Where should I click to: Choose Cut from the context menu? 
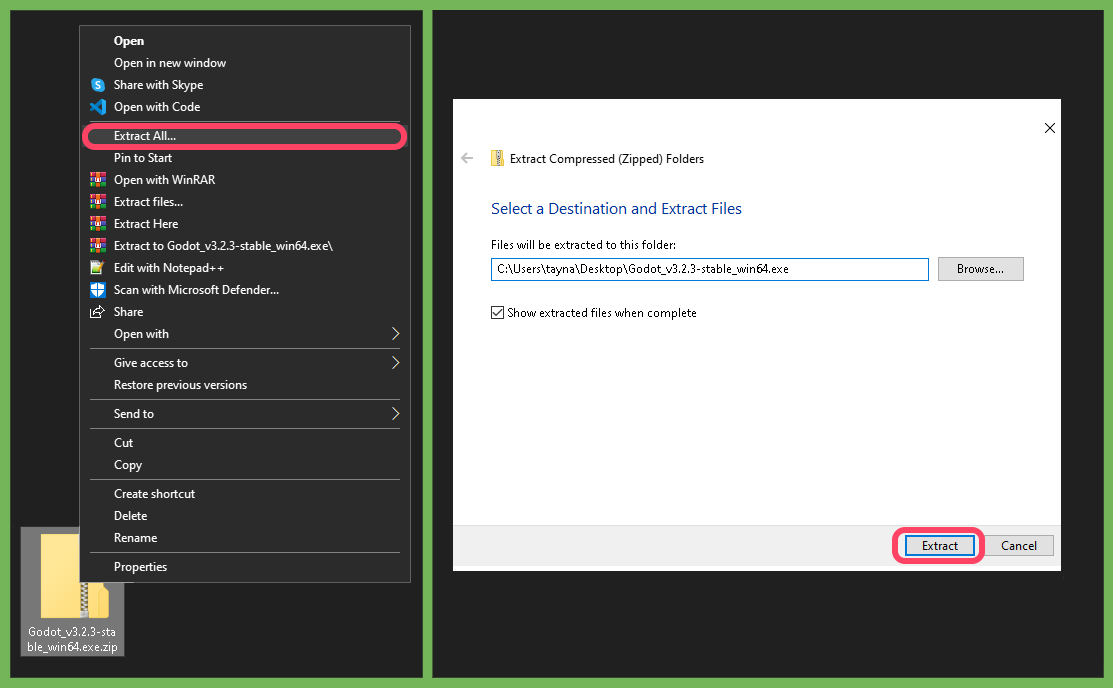point(245,444)
